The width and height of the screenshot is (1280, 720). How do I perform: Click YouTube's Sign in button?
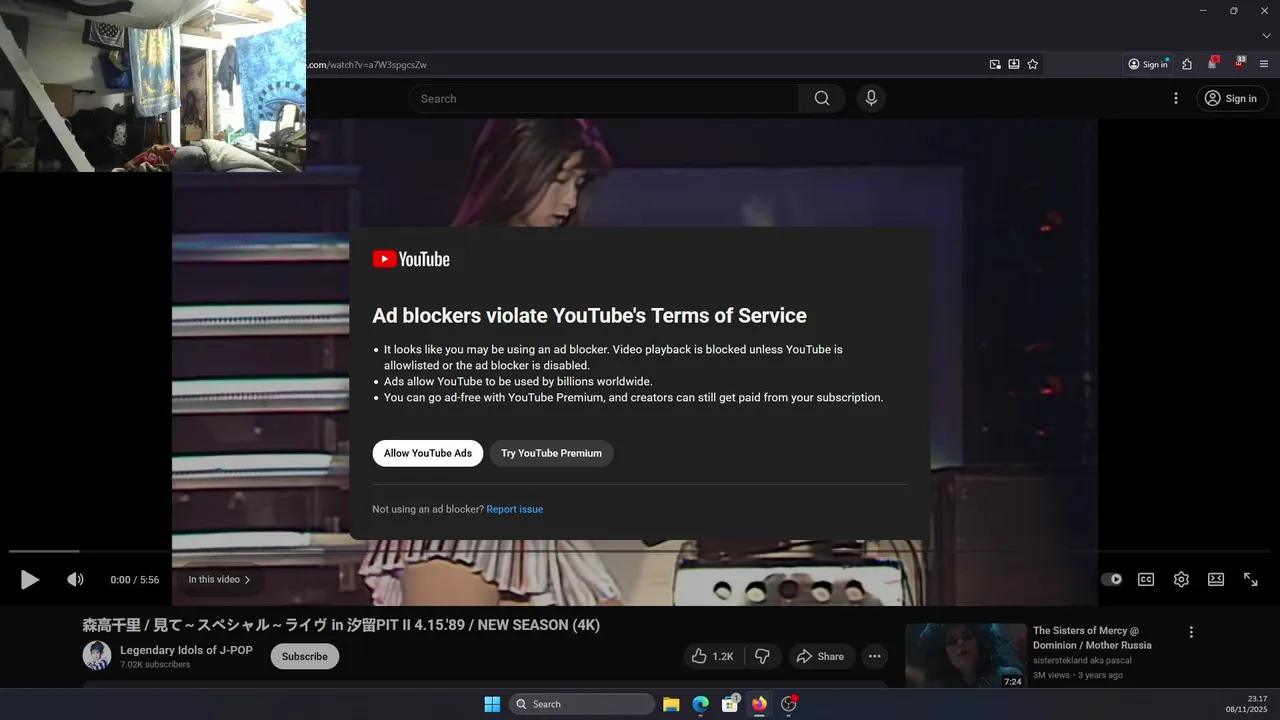pos(1232,98)
